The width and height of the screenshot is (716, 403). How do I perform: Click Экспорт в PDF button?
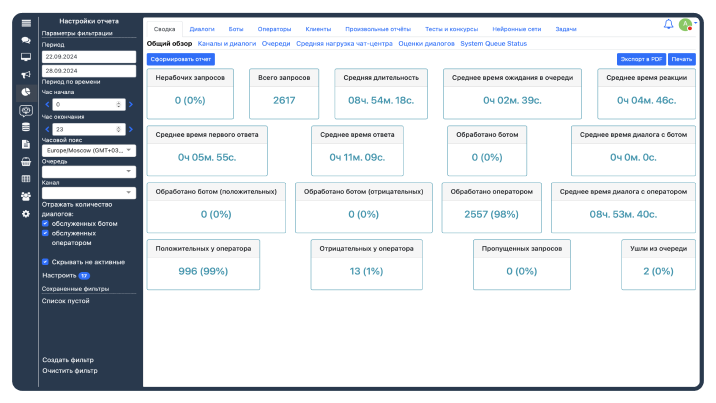[x=641, y=59]
